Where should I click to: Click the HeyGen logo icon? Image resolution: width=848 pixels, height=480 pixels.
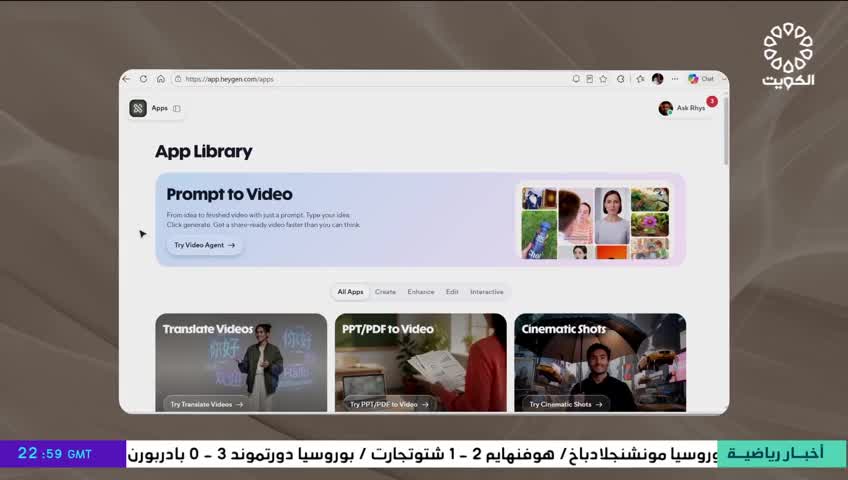pos(138,108)
